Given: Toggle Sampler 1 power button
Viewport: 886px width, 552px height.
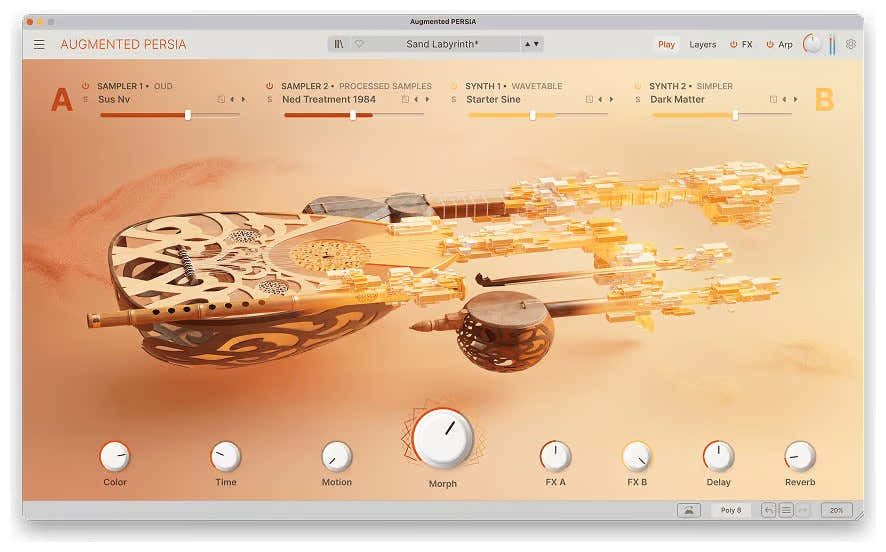Looking at the screenshot, I should pyautogui.click(x=85, y=86).
